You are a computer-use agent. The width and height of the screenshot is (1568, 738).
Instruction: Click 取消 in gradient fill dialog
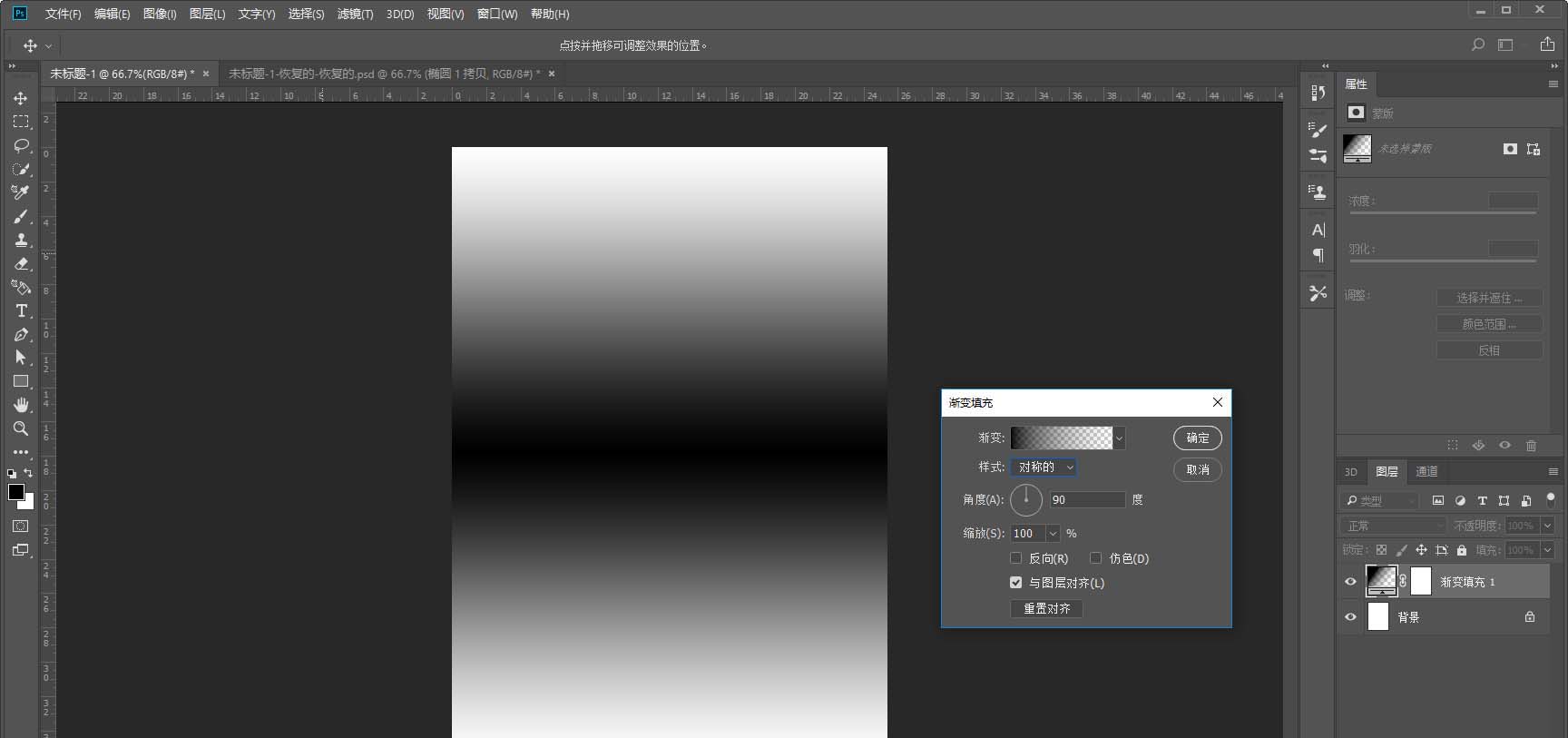coord(1198,470)
